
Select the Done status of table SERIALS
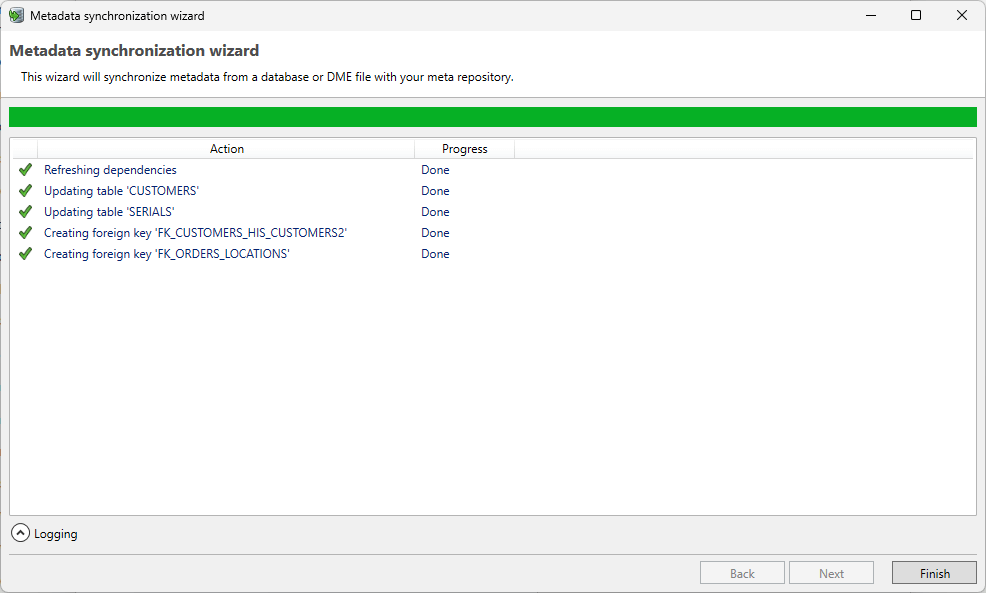(x=435, y=211)
